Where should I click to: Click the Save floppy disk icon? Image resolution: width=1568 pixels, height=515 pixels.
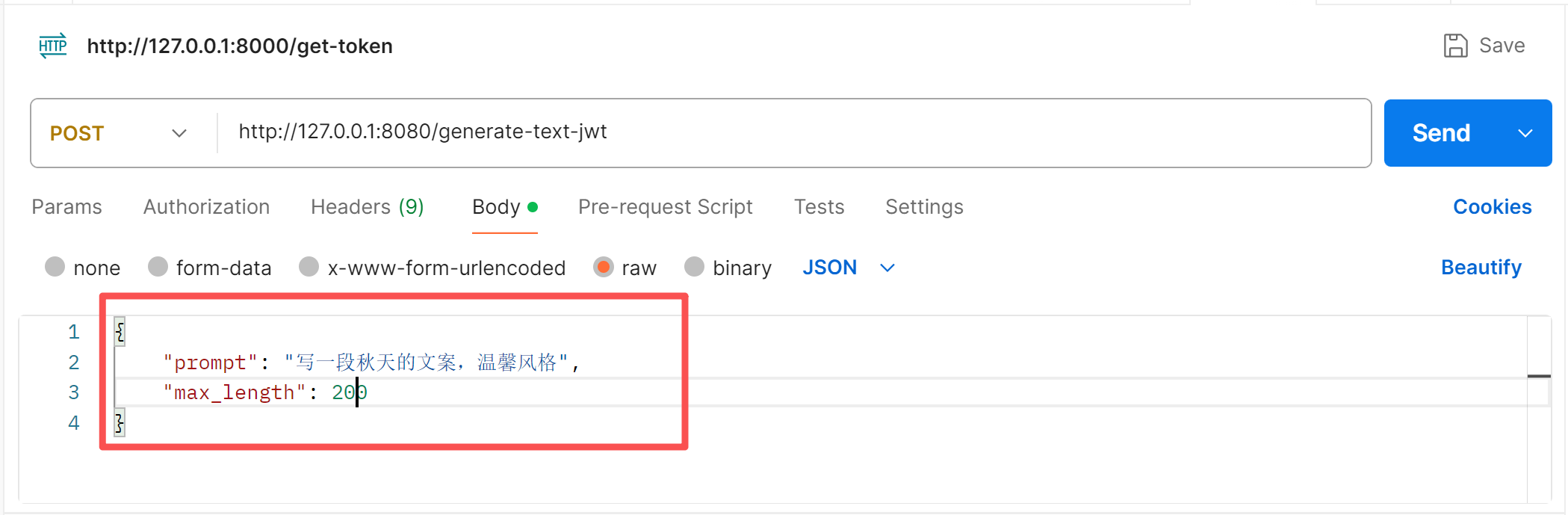click(1455, 46)
